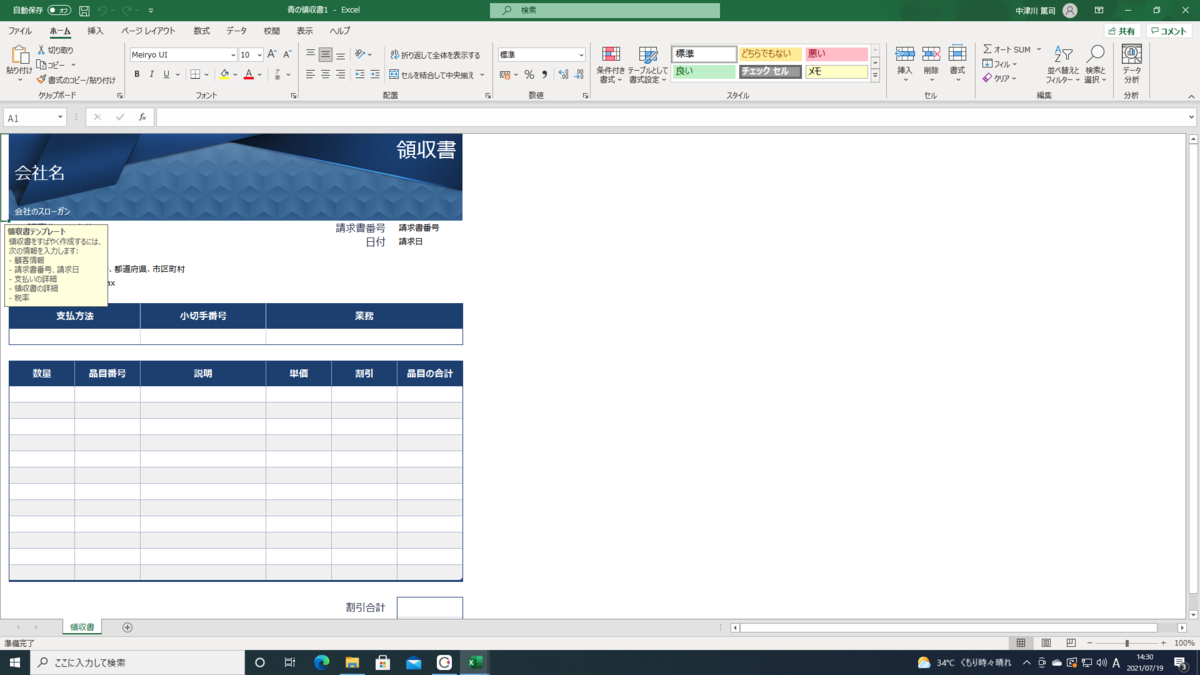1200x675 pixels.
Task: Open the フィル fill dropdown
Action: pos(999,64)
